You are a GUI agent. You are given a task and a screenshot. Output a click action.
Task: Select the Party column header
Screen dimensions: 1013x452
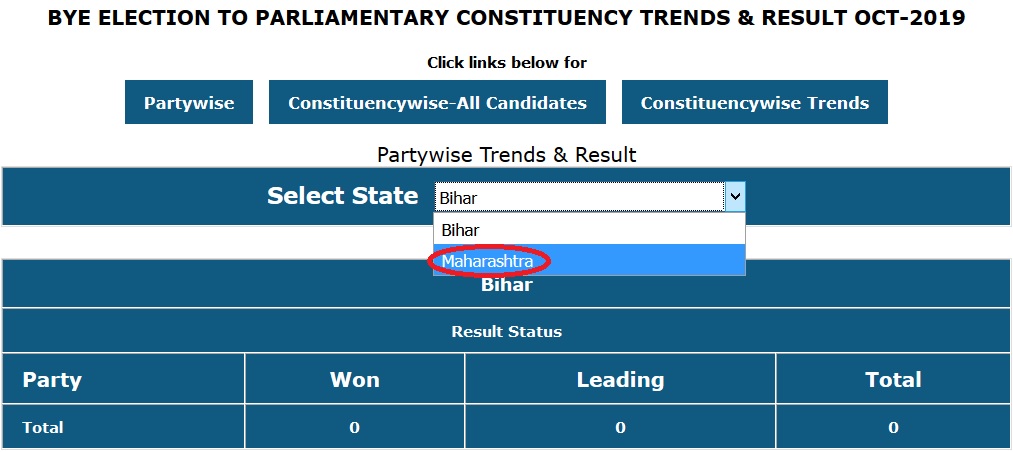click(52, 380)
